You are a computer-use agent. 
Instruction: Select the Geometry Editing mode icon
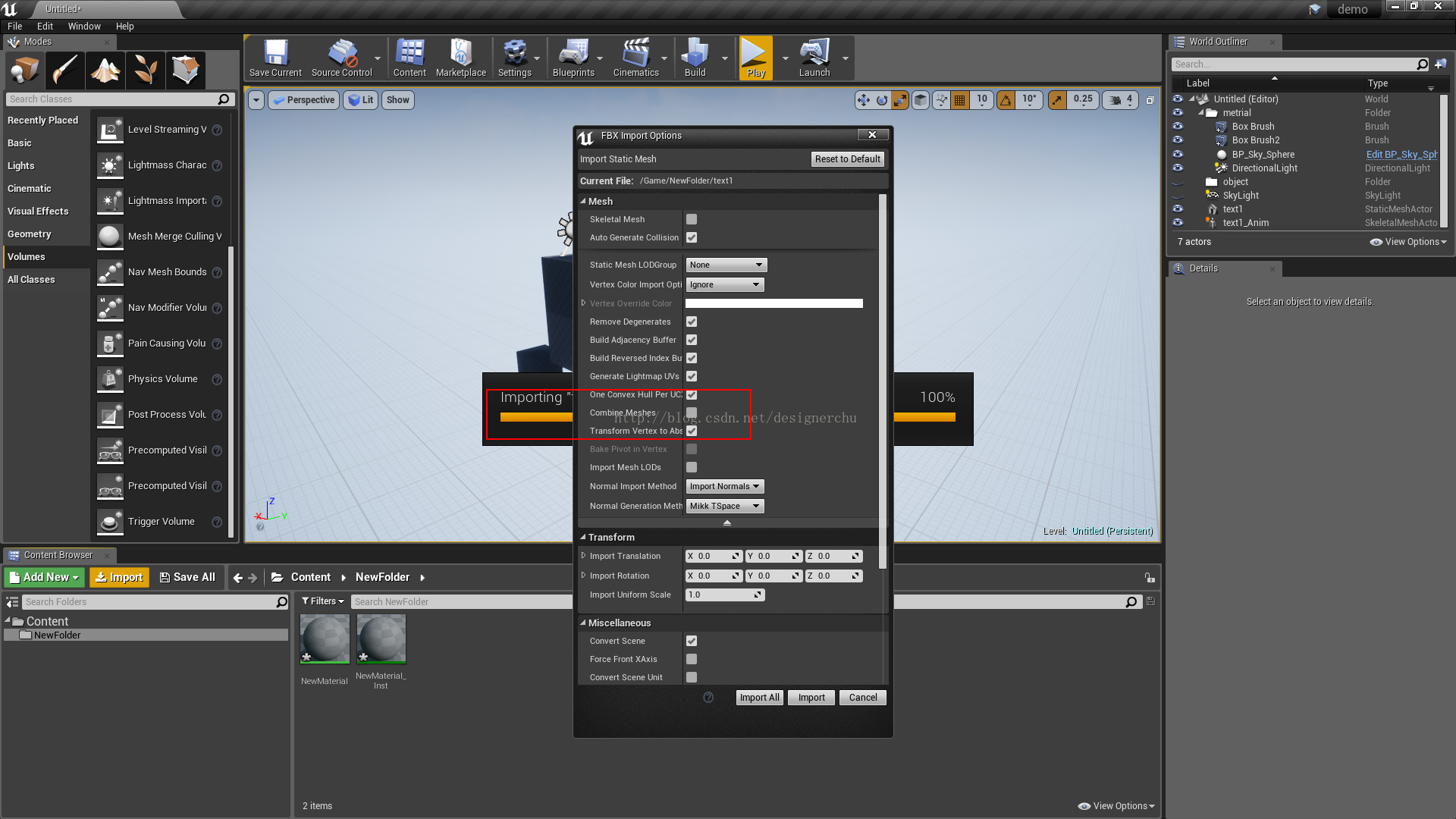[185, 71]
